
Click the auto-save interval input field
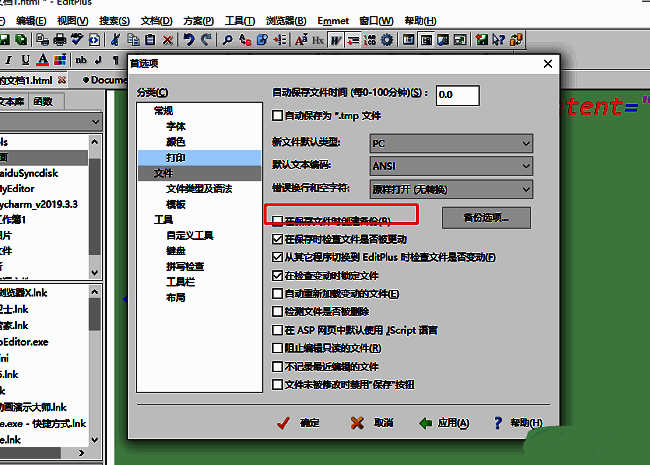tap(457, 94)
